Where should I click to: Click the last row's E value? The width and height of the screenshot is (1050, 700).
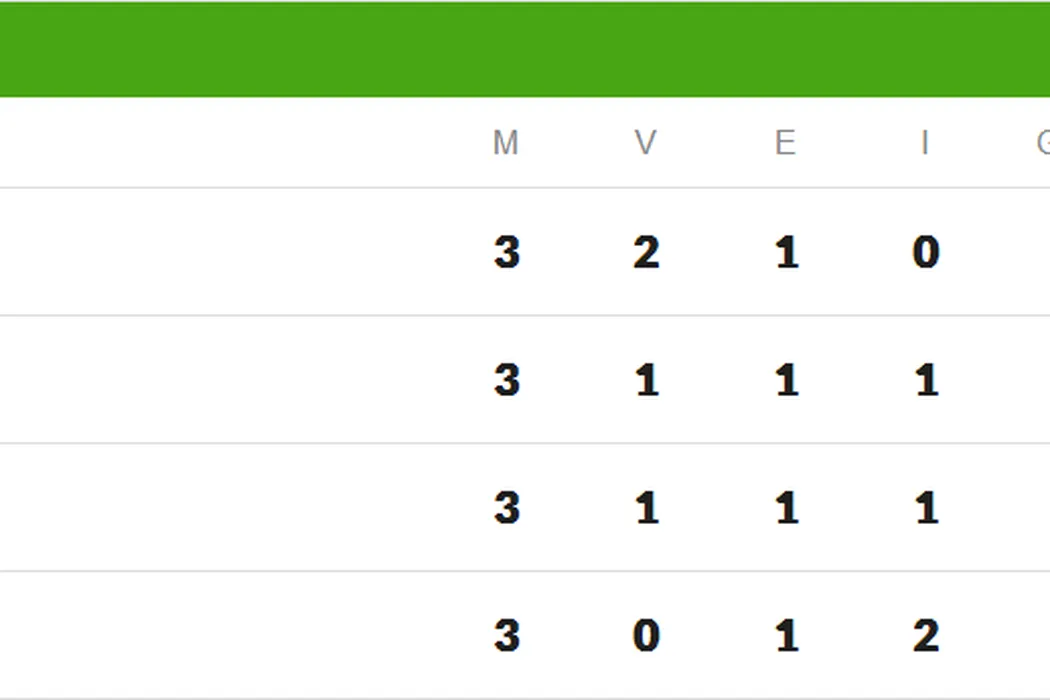click(x=787, y=636)
